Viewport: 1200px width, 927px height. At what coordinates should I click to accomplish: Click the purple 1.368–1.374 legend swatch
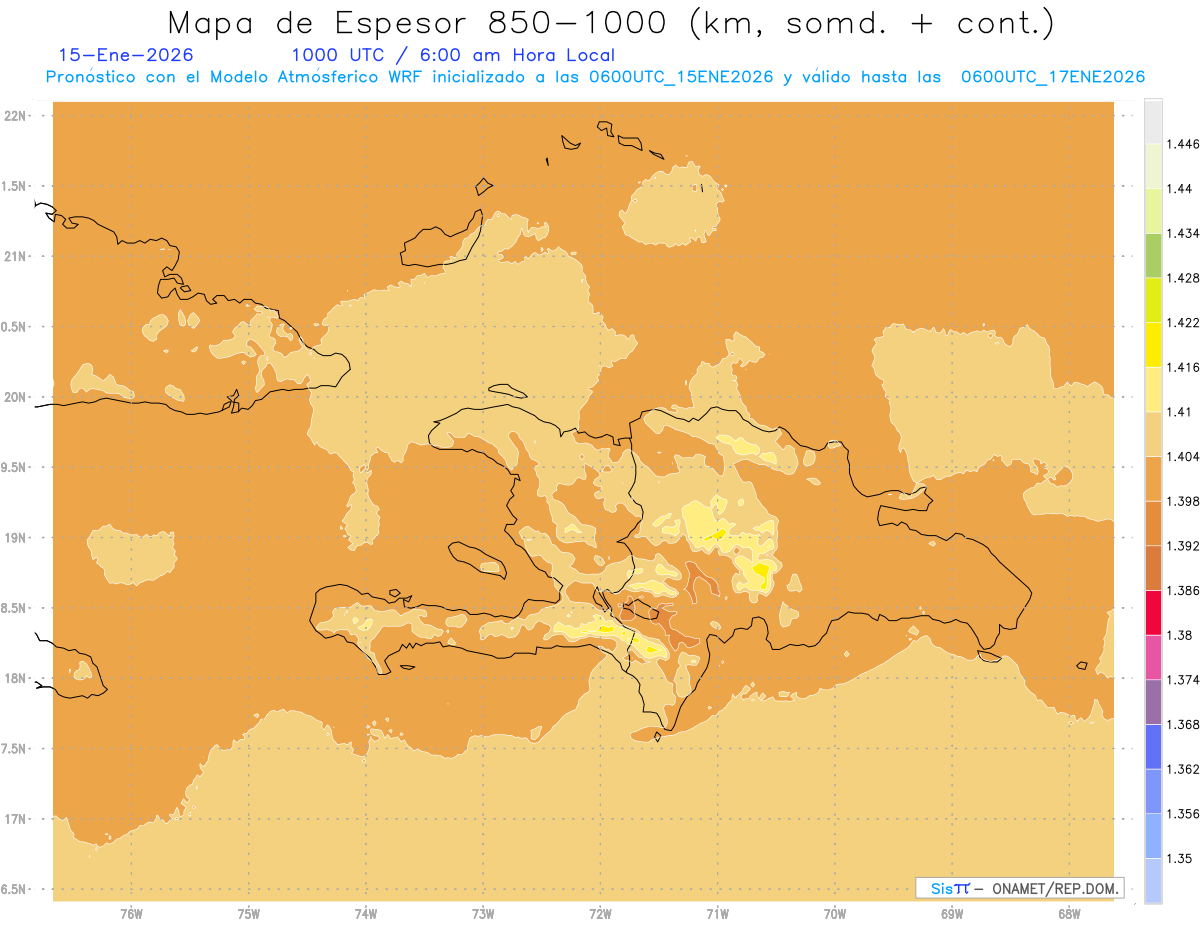[1153, 702]
